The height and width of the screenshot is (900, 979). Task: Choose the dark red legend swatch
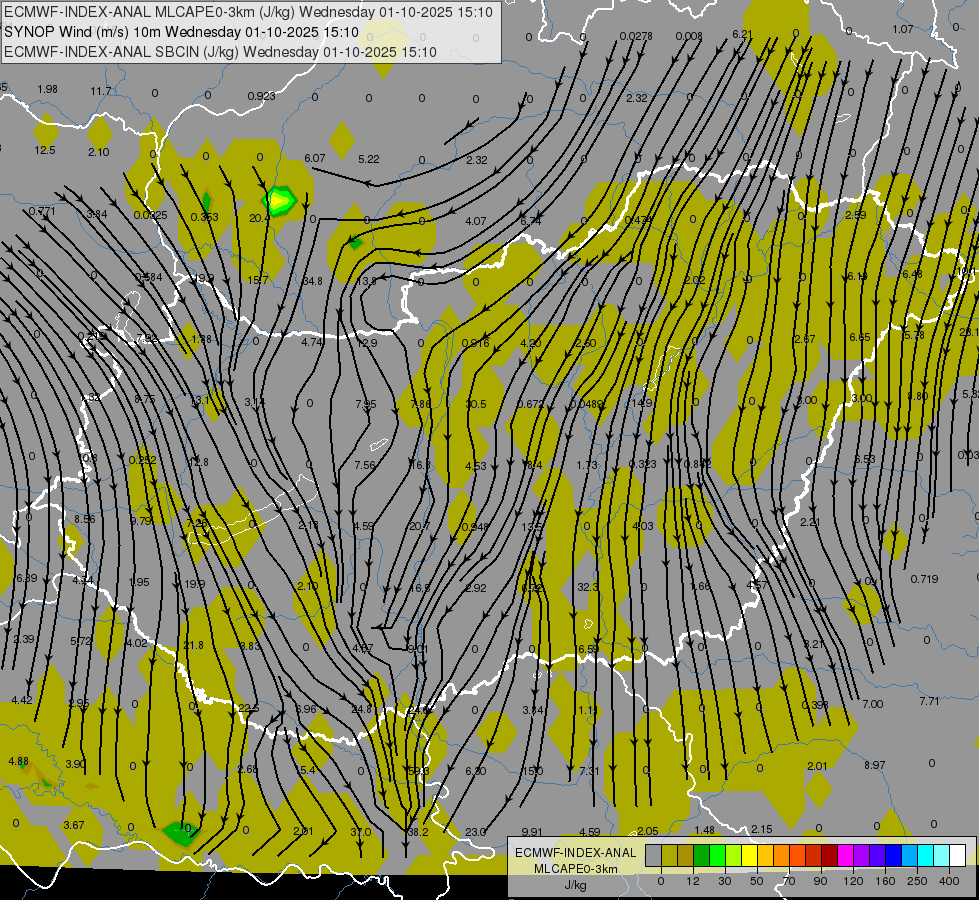coord(830,856)
